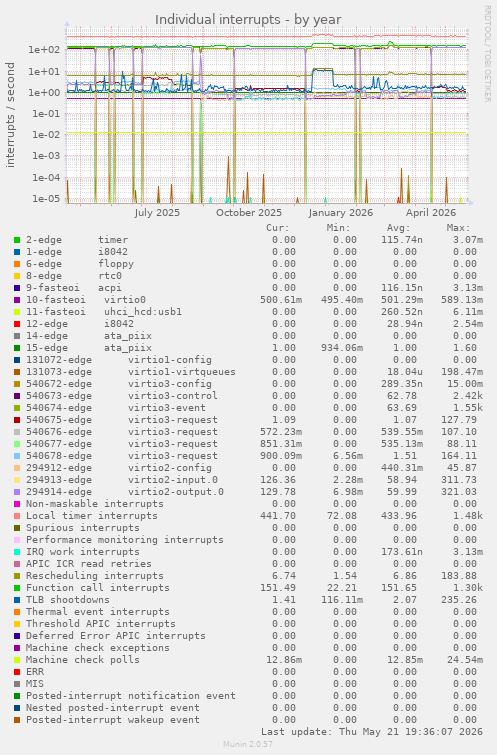Click the Munin 2.0.57 footer text

pos(248,744)
